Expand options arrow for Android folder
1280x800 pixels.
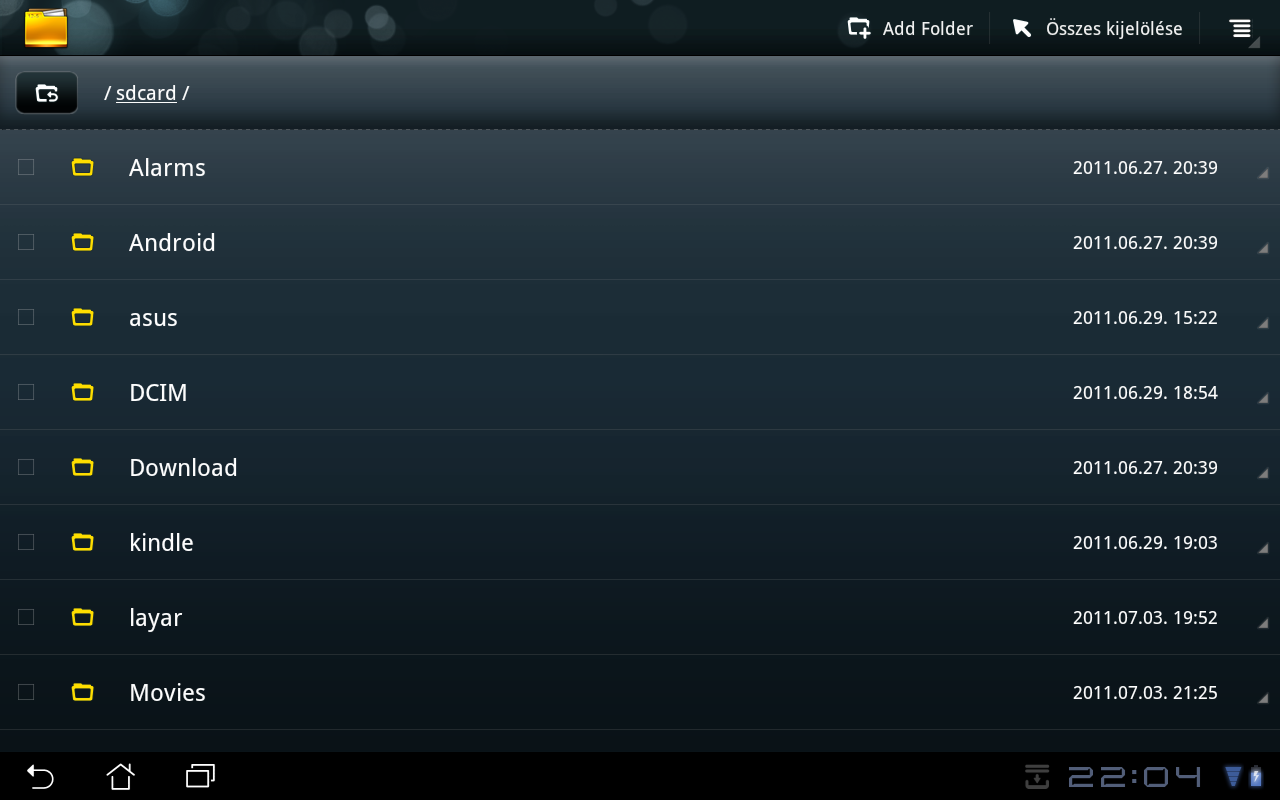(1263, 248)
